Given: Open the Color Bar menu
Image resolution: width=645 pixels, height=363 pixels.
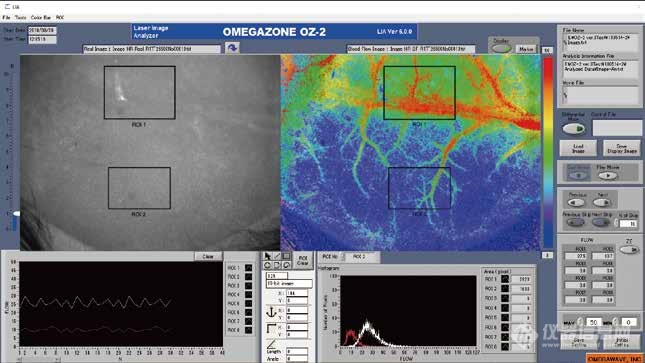Looking at the screenshot, I should coord(41,18).
